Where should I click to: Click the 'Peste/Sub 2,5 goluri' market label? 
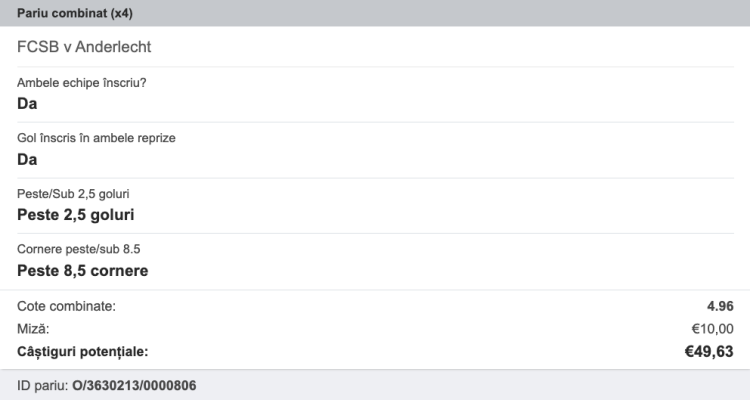(73, 193)
